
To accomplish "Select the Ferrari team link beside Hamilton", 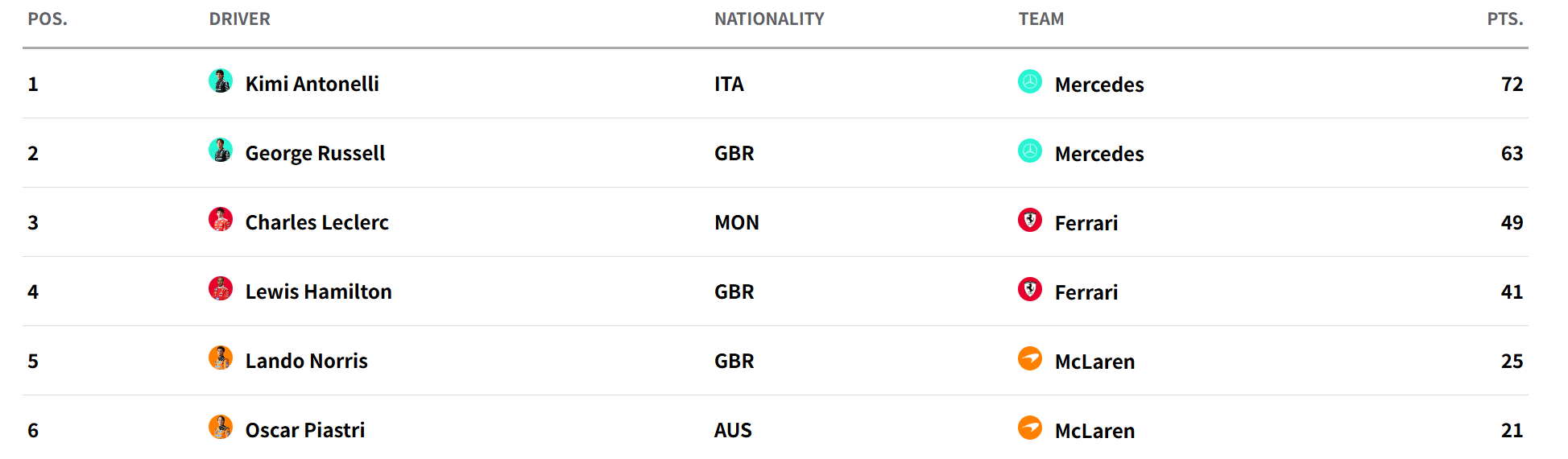I will [x=1086, y=292].
